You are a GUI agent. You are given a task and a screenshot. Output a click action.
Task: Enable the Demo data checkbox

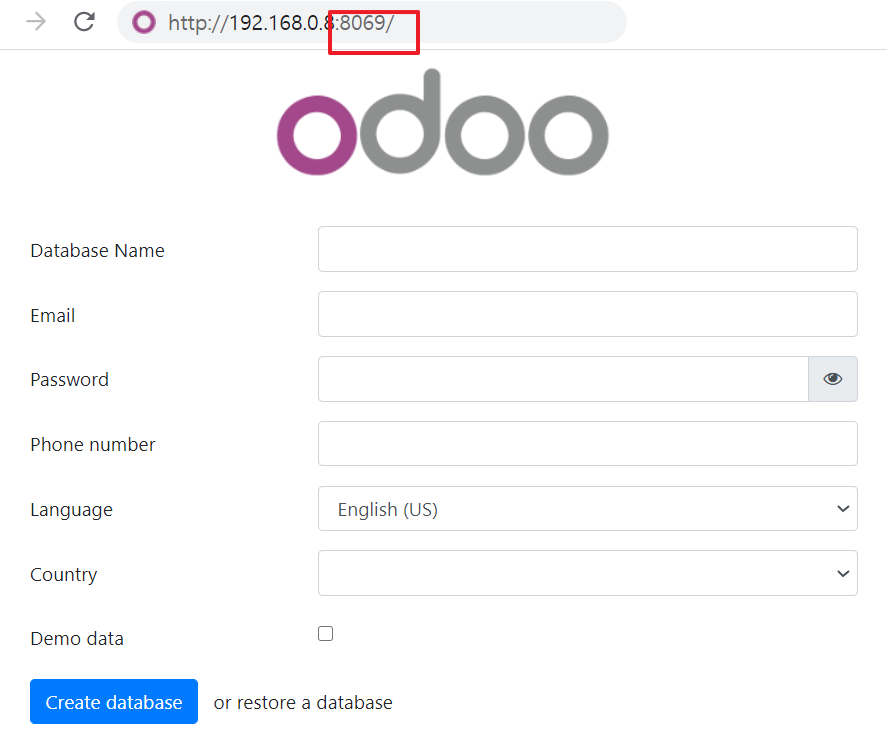325,633
